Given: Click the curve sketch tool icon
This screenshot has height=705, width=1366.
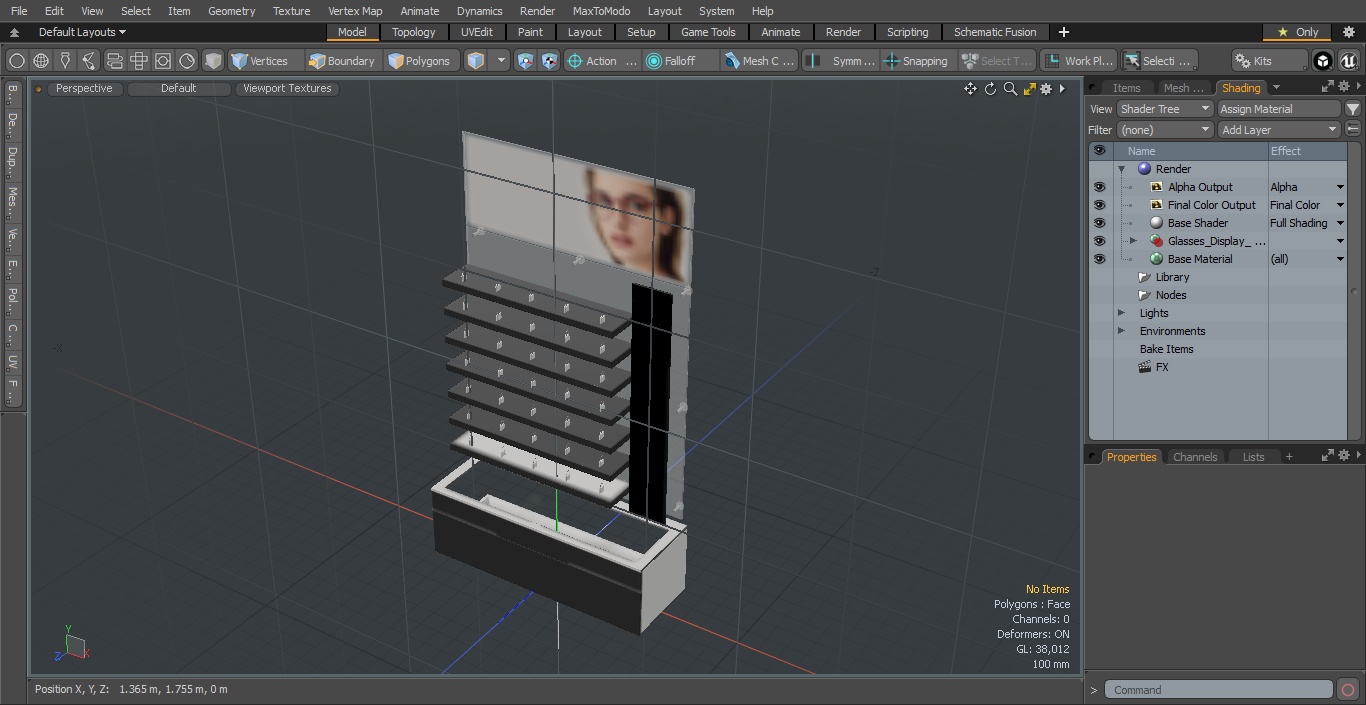Looking at the screenshot, I should coord(89,61).
